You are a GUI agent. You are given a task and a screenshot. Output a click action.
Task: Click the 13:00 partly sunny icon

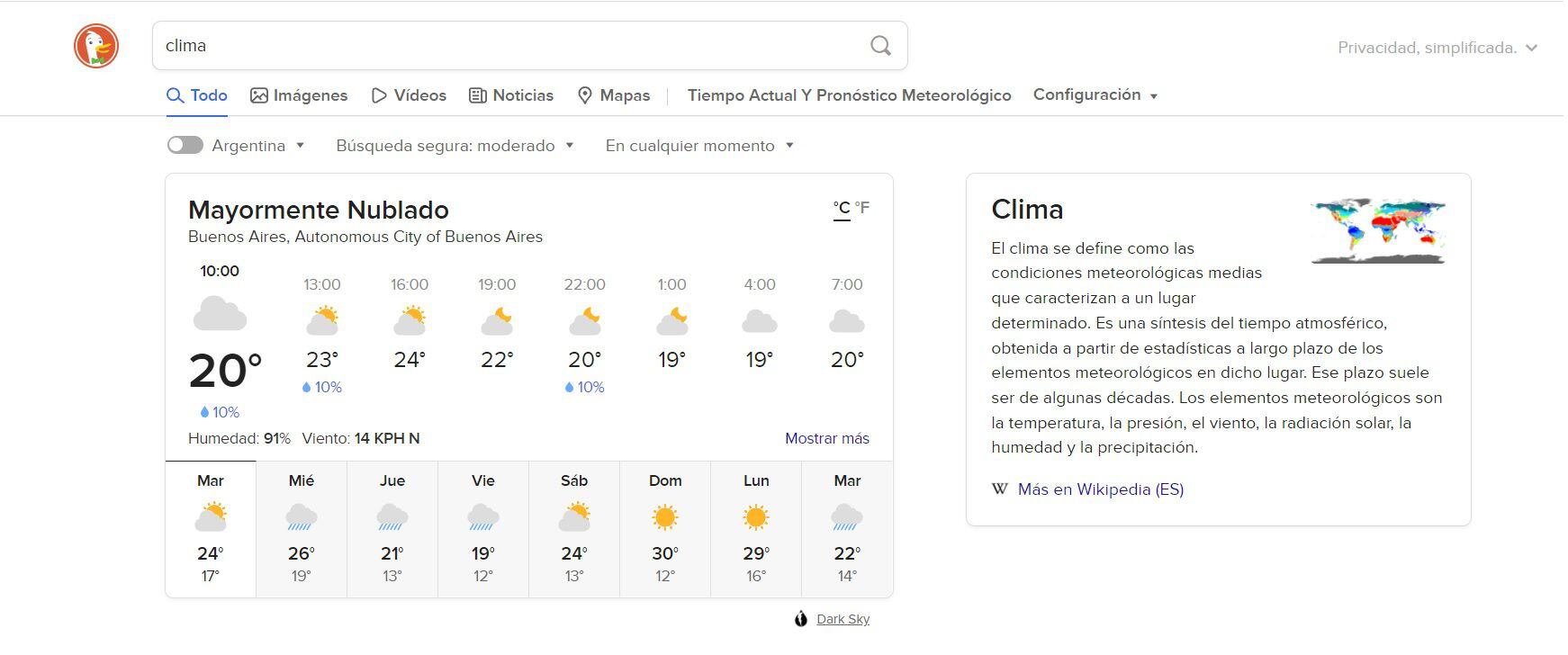pyautogui.click(x=322, y=320)
